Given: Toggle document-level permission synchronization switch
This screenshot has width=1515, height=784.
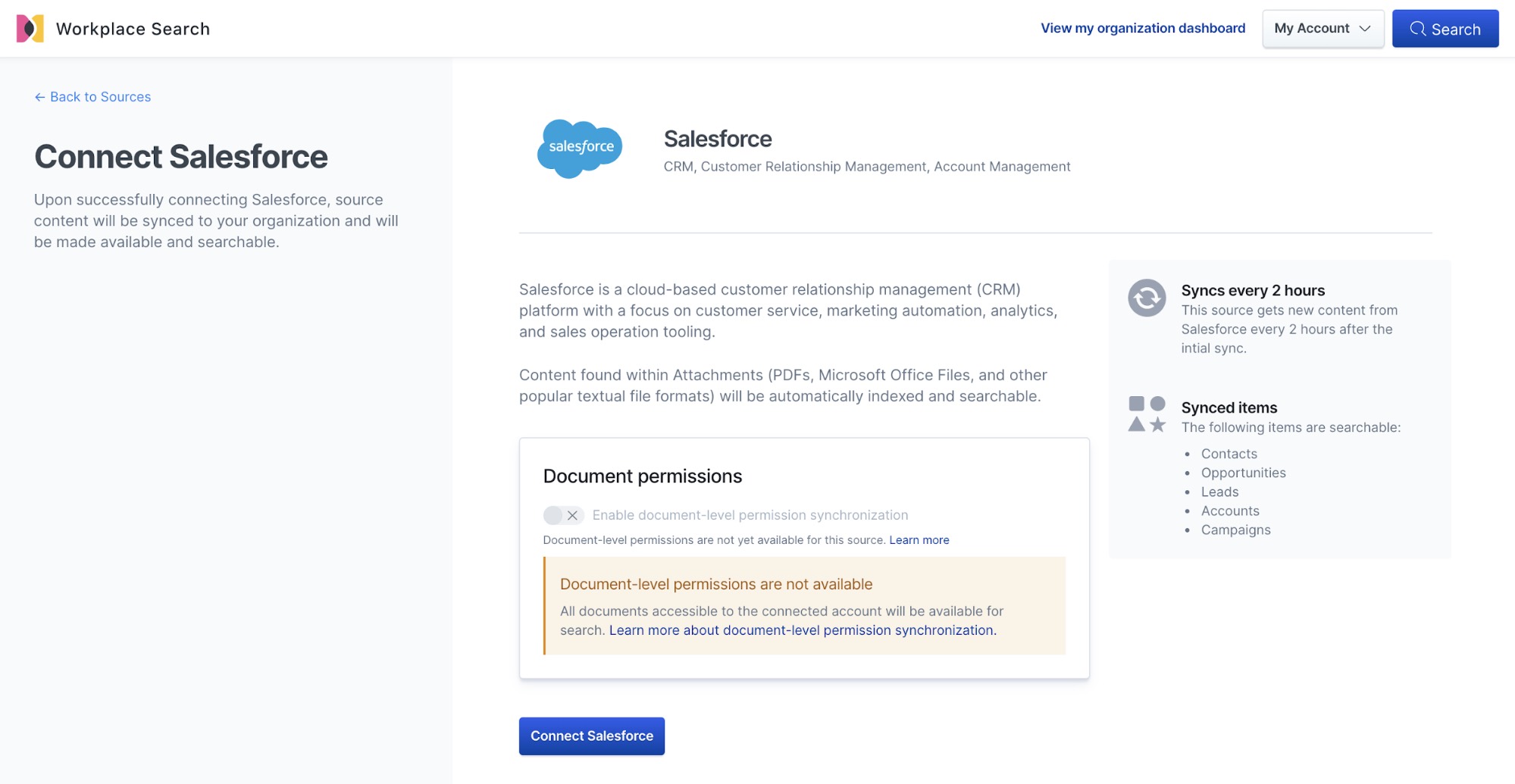Looking at the screenshot, I should (x=563, y=515).
